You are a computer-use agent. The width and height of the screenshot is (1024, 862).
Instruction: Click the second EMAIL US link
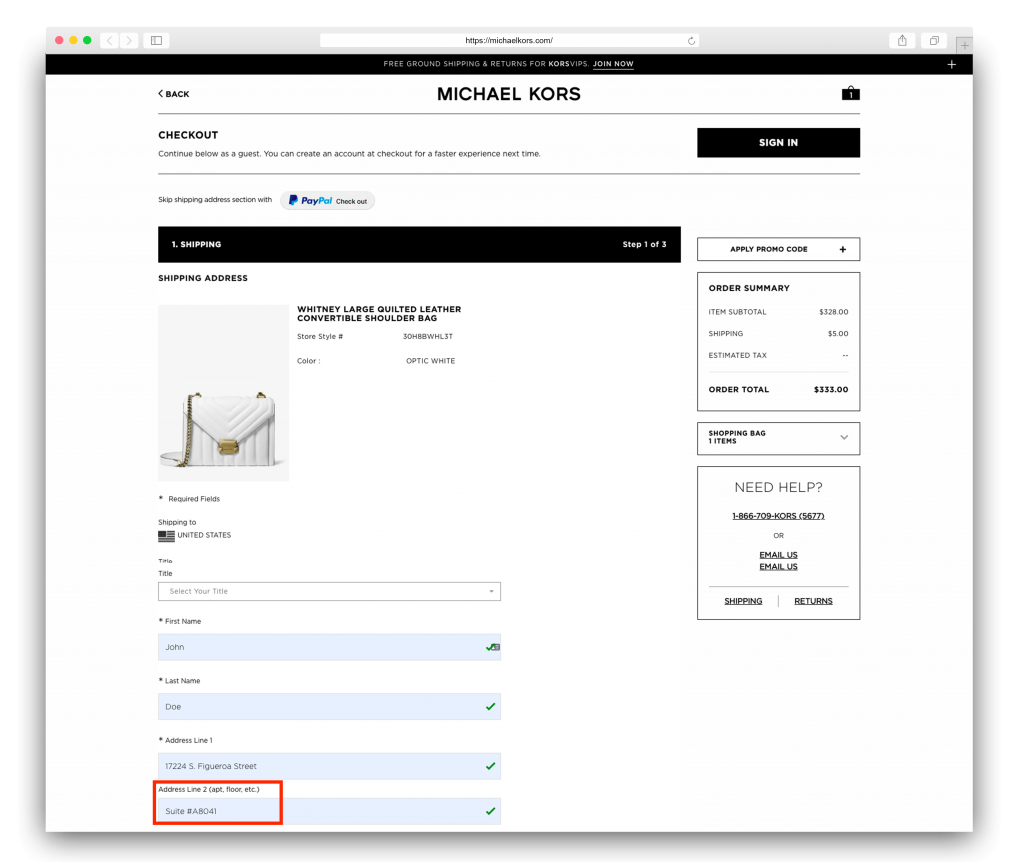point(778,567)
